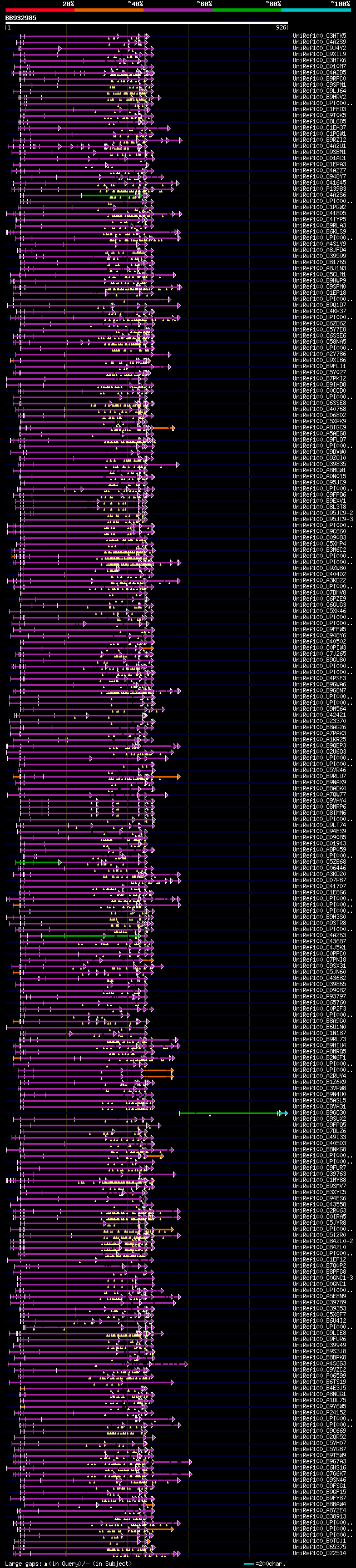Select hit UniRef100_Q58NA5

pos(319,342)
